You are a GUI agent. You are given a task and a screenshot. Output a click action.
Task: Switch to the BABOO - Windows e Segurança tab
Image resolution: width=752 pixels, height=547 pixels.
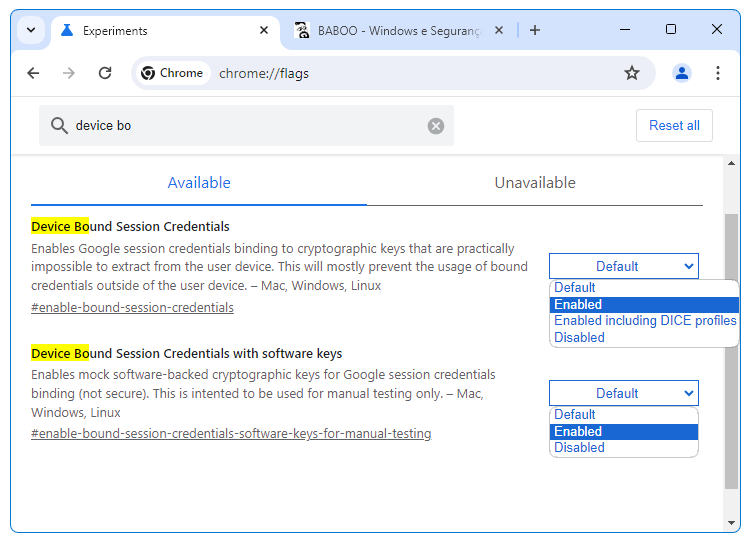(399, 32)
